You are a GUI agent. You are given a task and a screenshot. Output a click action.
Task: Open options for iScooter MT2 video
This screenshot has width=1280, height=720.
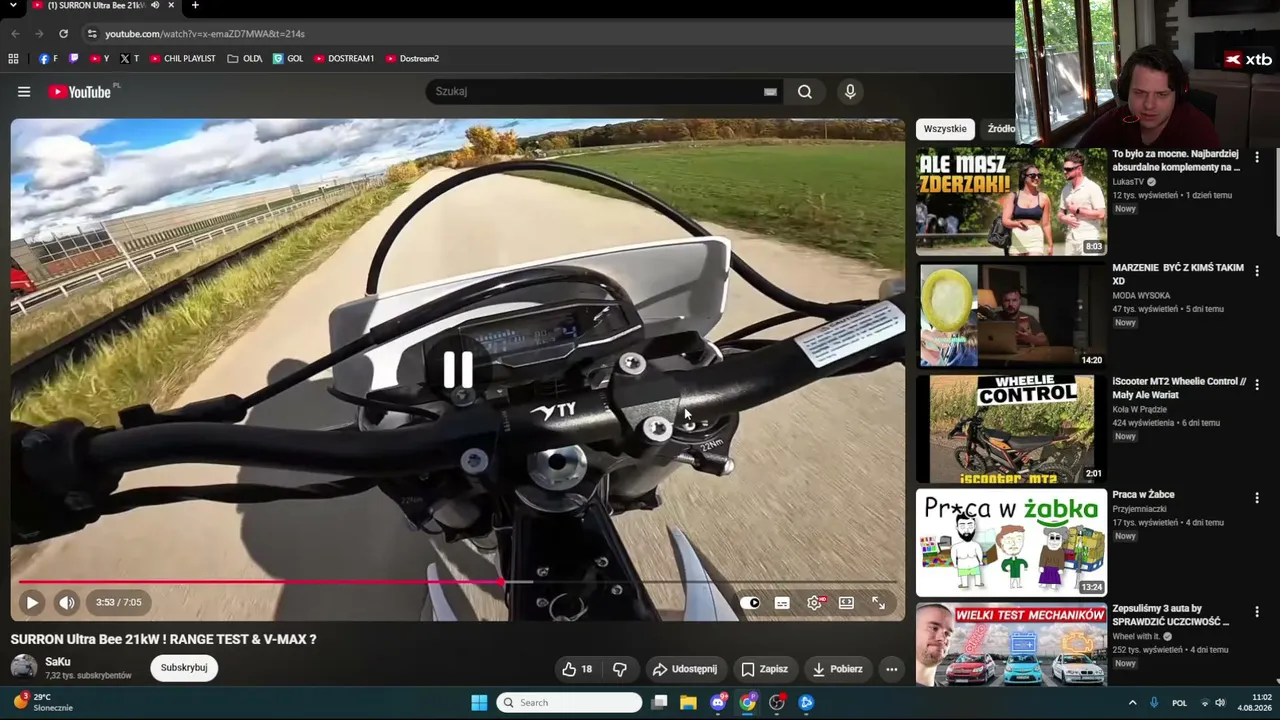(1257, 385)
